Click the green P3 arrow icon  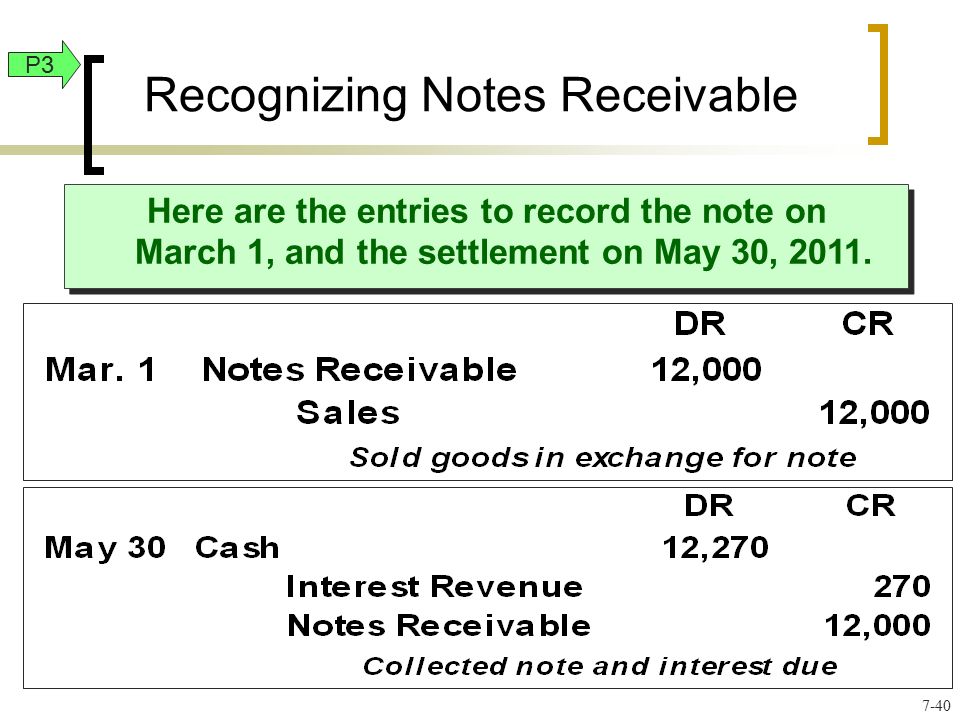(x=44, y=64)
